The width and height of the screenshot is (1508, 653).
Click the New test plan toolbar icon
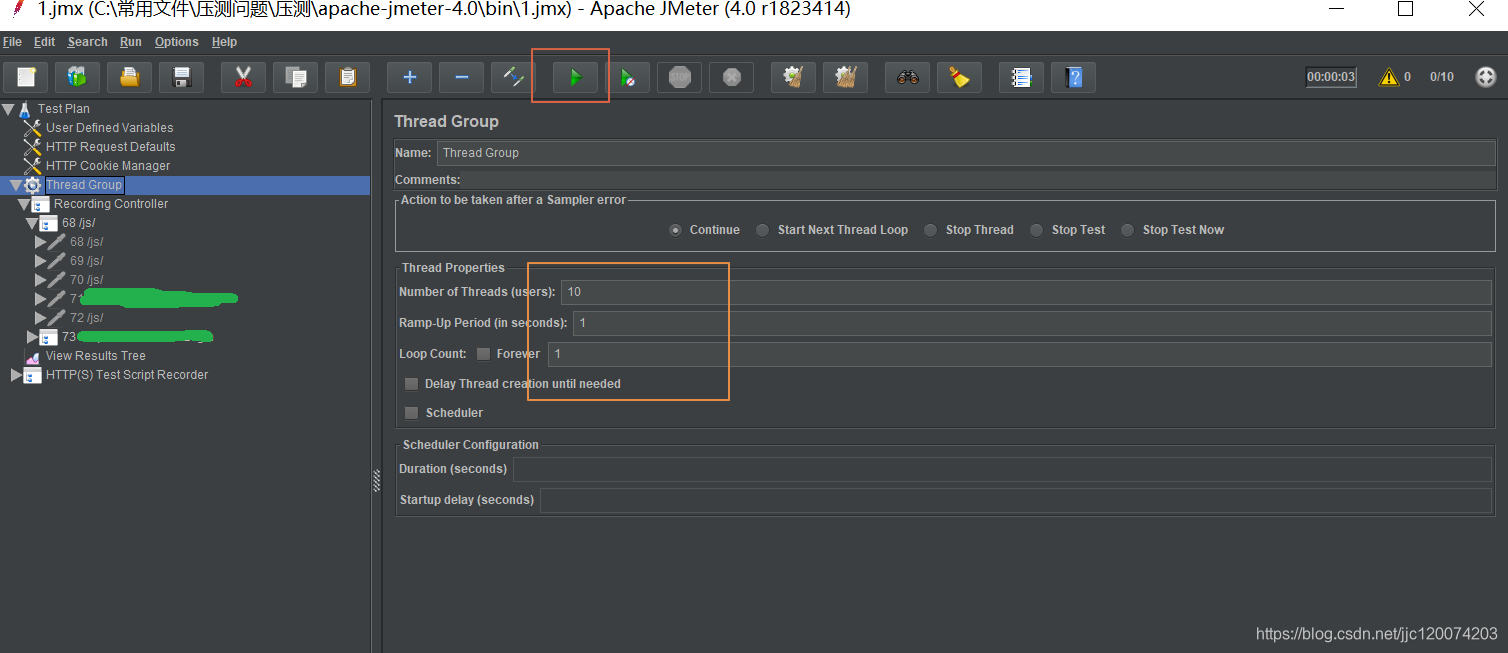(x=26, y=77)
